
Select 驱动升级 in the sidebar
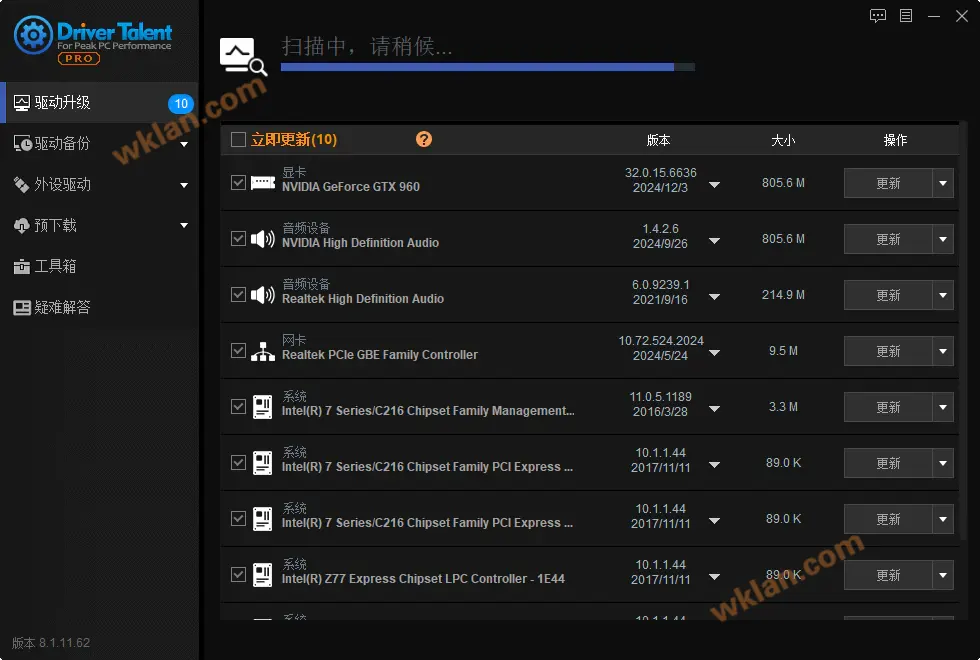[x=99, y=102]
